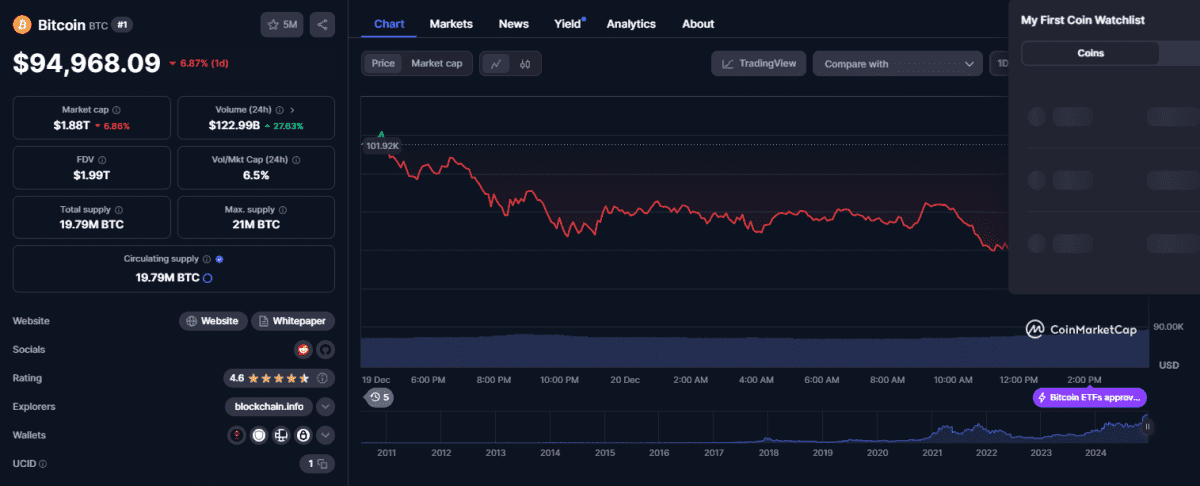Switch to candlestick chart view
The height and width of the screenshot is (486, 1200).
click(x=525, y=63)
